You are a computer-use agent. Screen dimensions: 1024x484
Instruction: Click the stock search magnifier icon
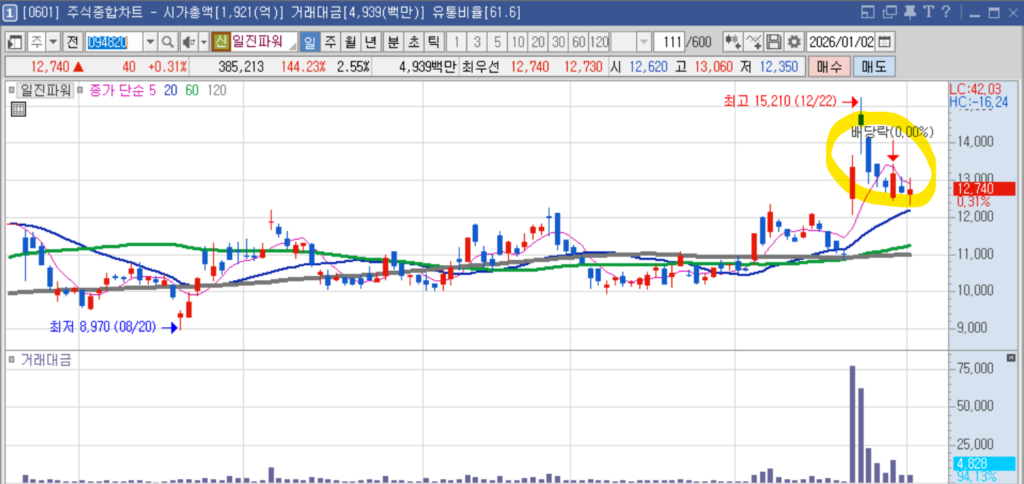[x=167, y=42]
